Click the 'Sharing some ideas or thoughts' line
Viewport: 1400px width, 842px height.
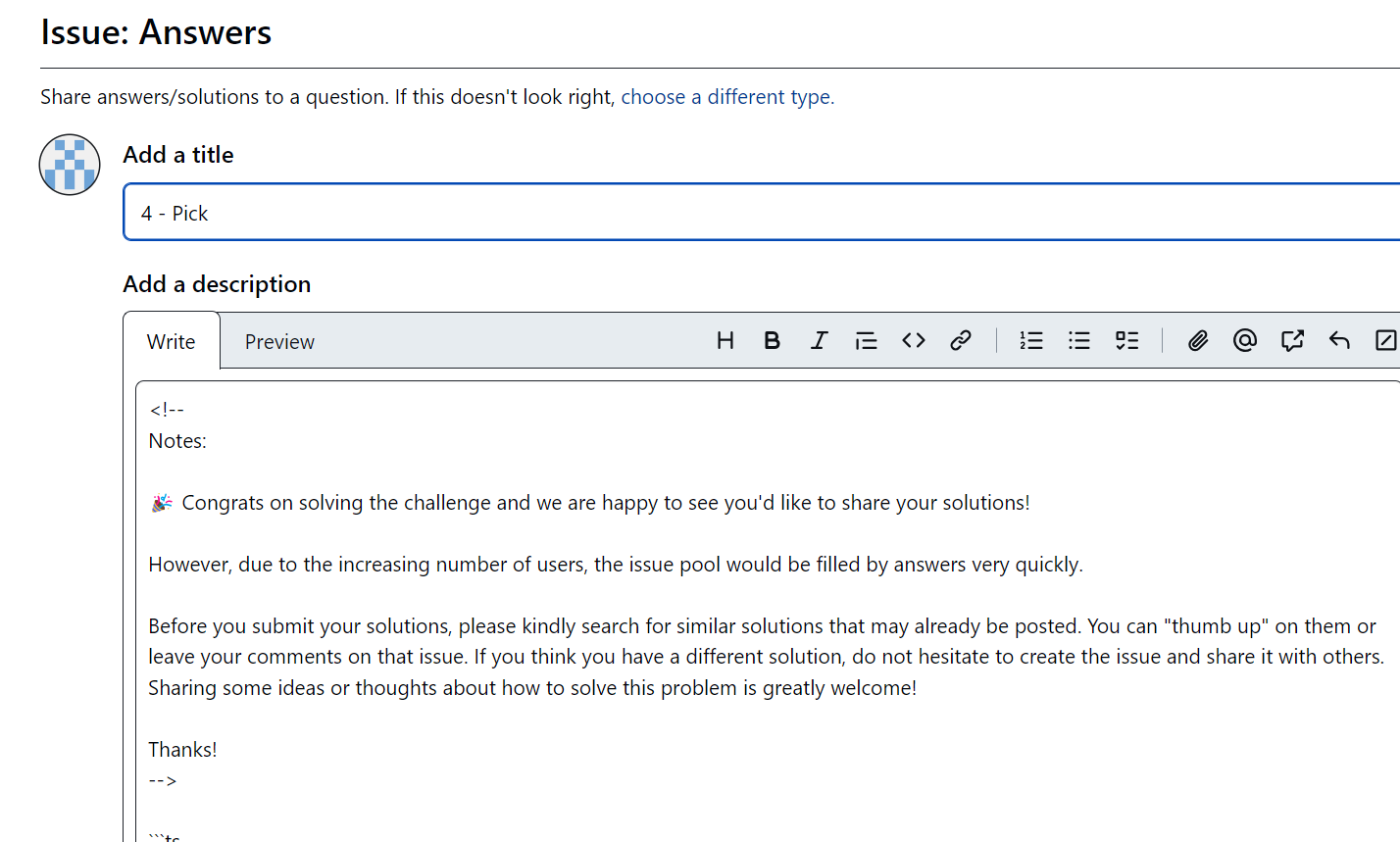(x=532, y=688)
